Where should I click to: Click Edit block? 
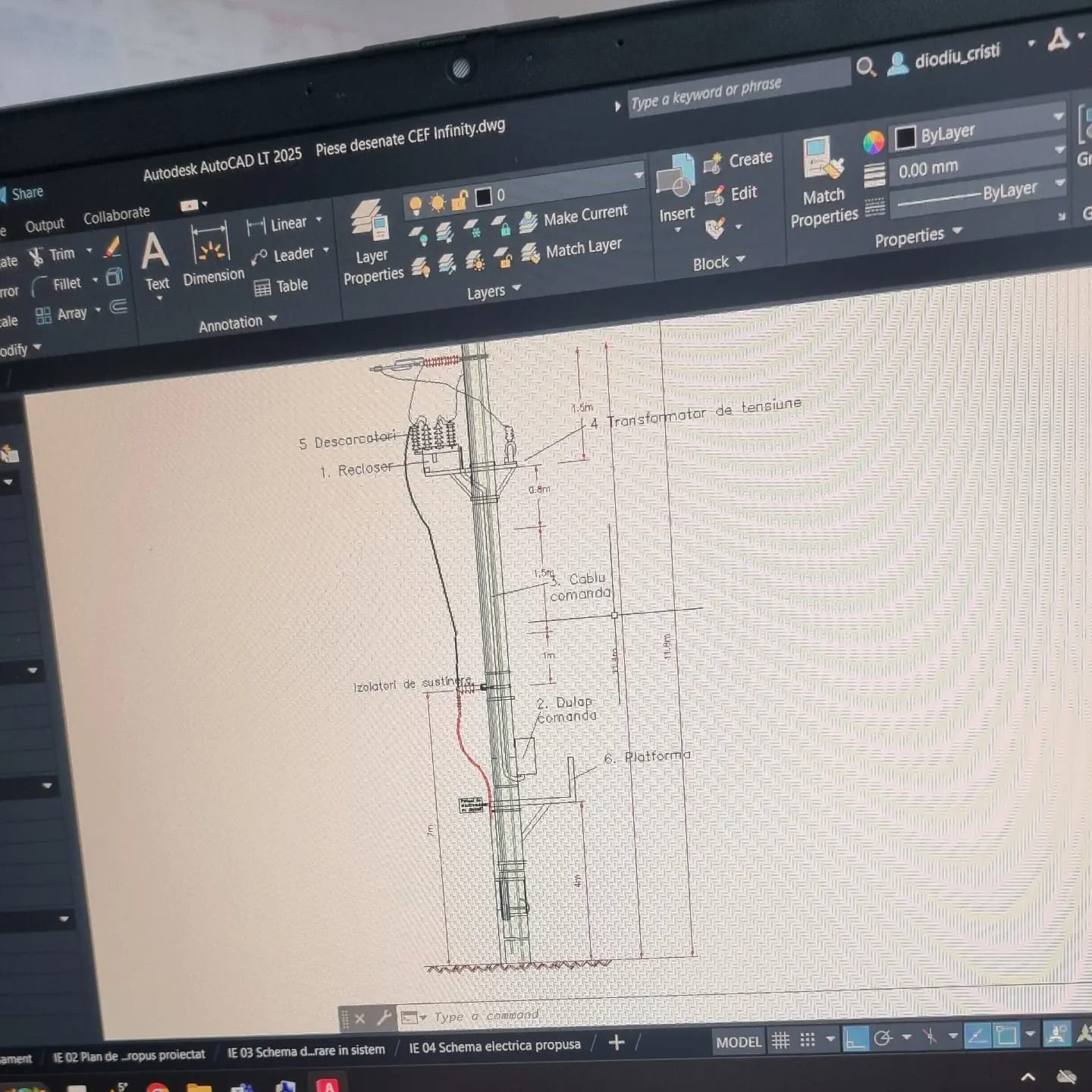pos(730,195)
